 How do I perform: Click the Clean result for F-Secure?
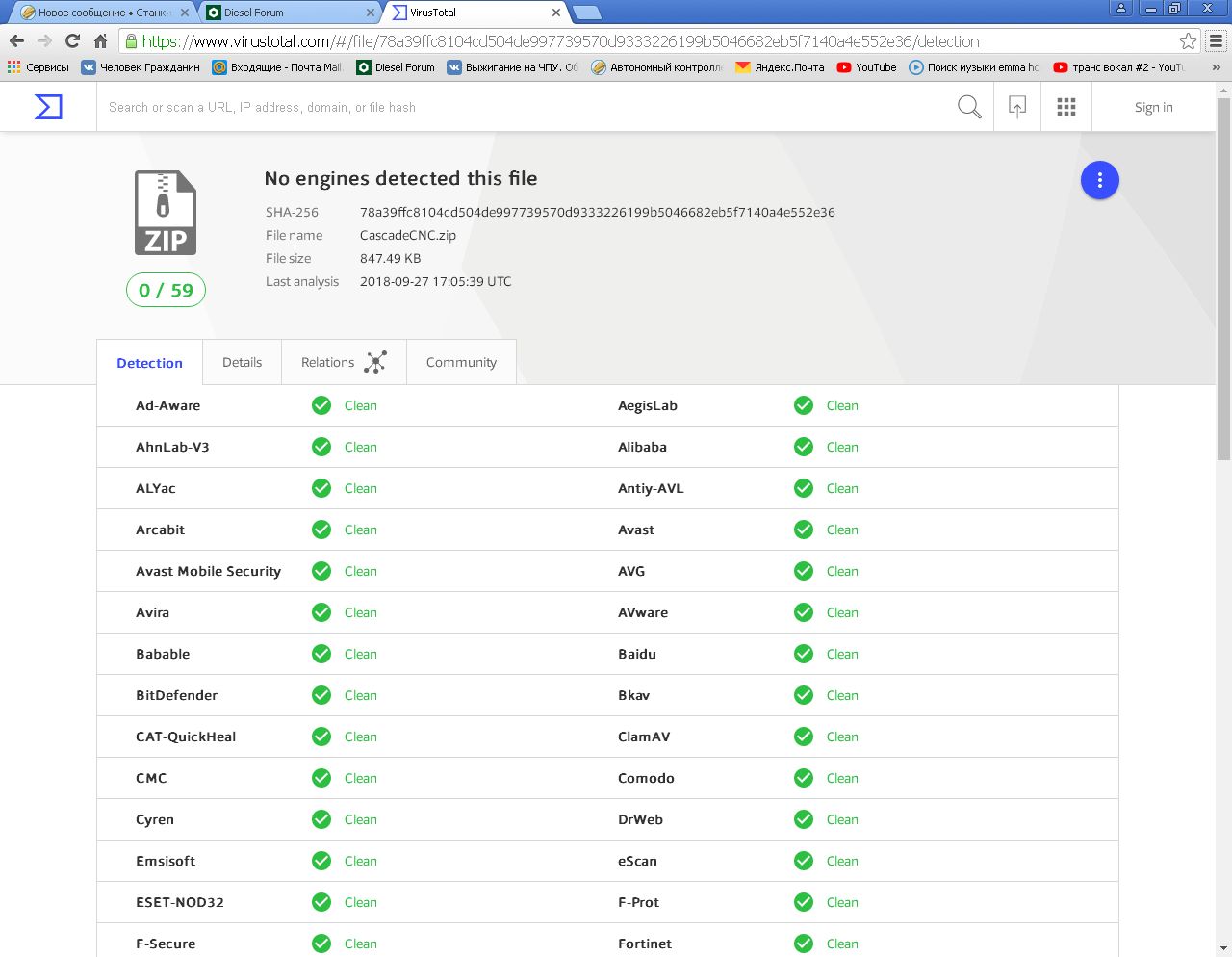coord(361,944)
